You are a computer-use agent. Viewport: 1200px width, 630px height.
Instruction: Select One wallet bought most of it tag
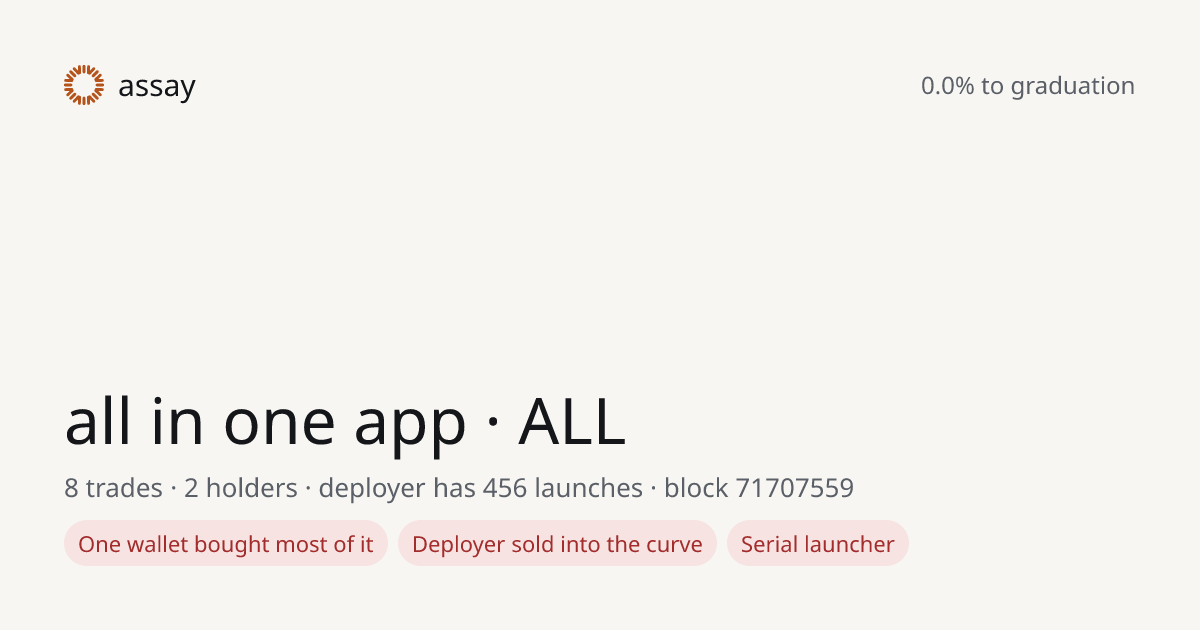226,543
